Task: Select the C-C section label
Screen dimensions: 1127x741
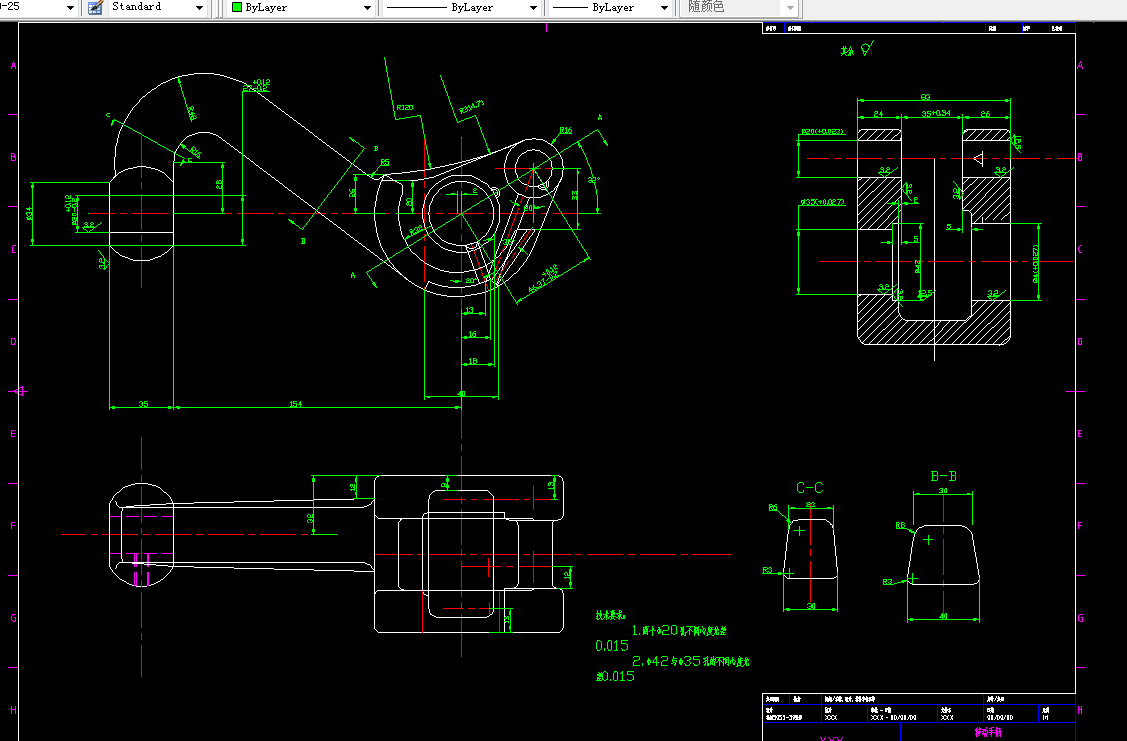Action: point(810,488)
